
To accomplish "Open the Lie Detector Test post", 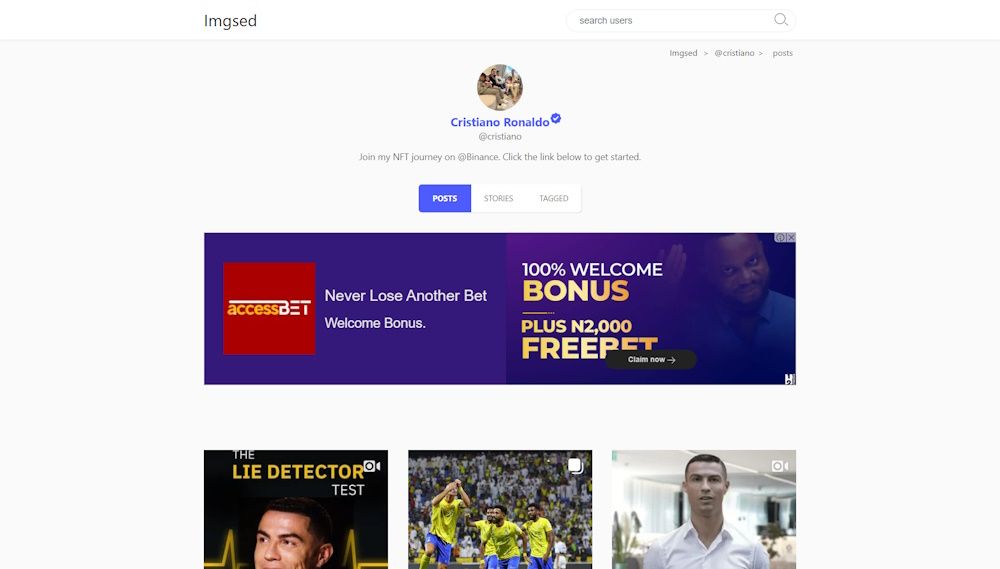I will 296,510.
